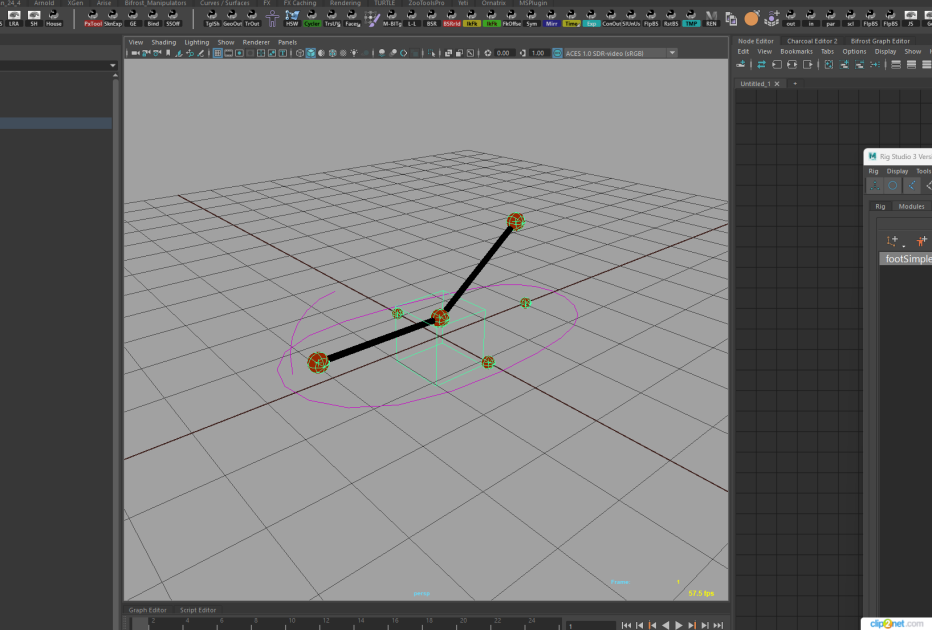This screenshot has width=932, height=630.
Task: Open the viewport View menu
Action: (x=136, y=42)
